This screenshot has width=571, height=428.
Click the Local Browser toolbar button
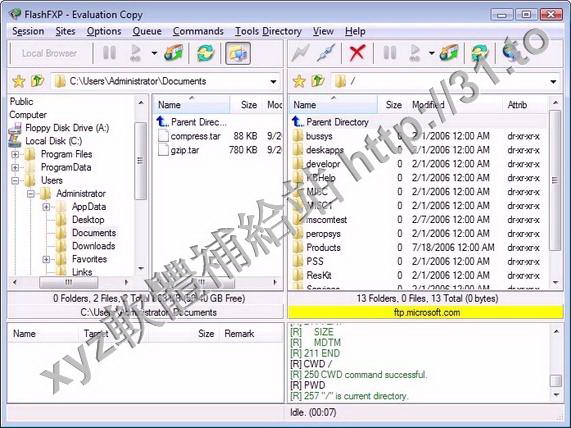point(50,54)
